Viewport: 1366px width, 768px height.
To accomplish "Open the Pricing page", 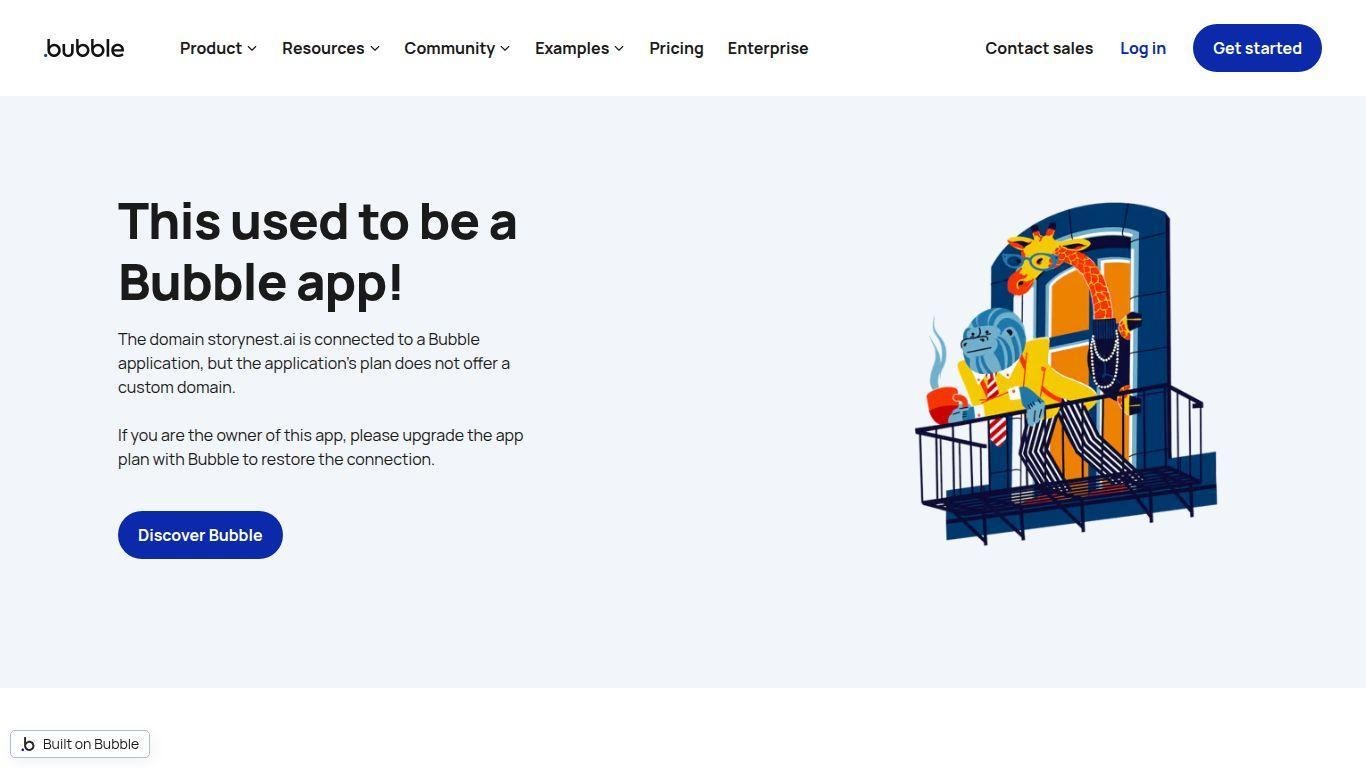I will pos(676,48).
